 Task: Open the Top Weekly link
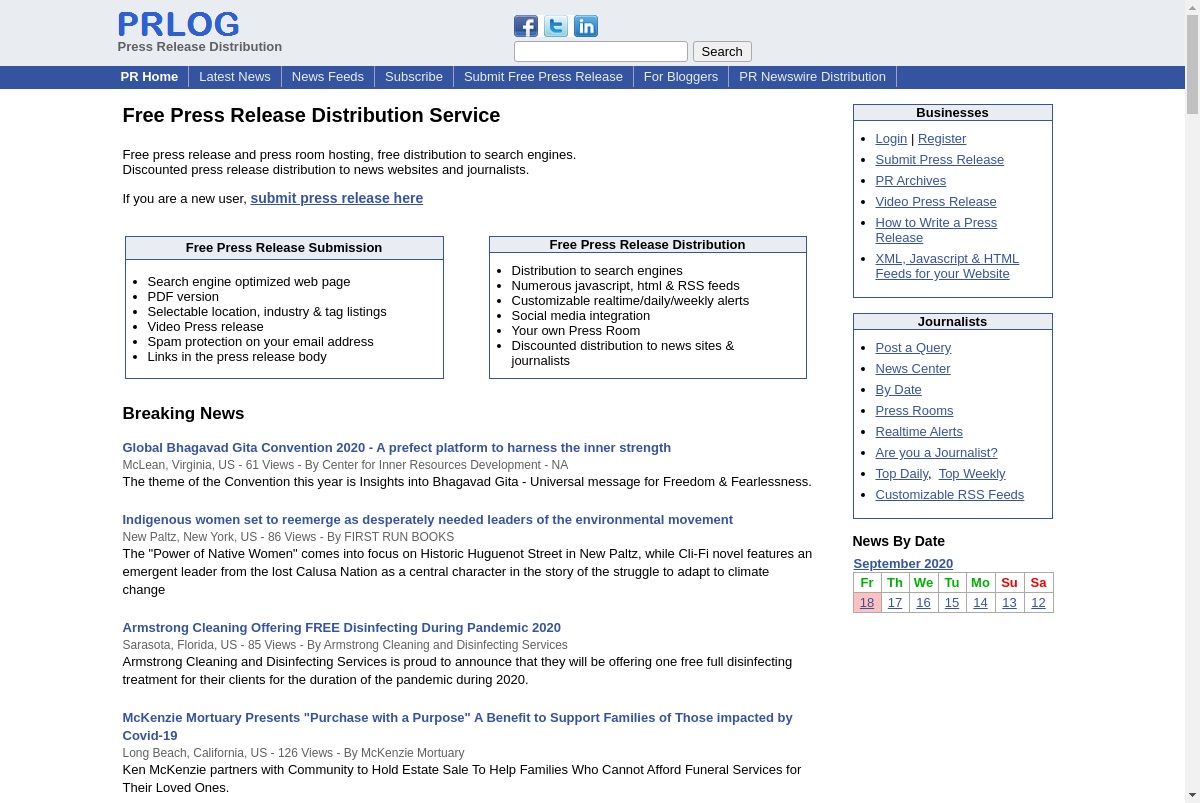[x=972, y=474]
